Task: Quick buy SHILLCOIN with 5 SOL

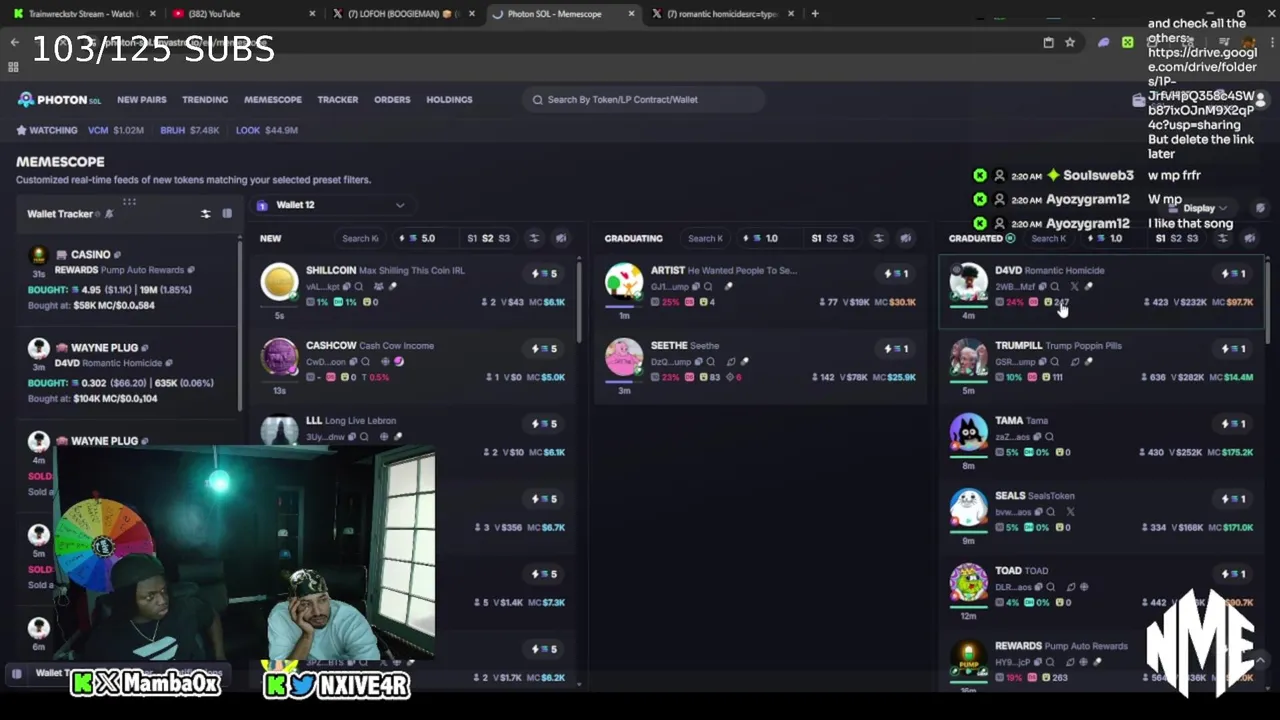Action: click(545, 274)
